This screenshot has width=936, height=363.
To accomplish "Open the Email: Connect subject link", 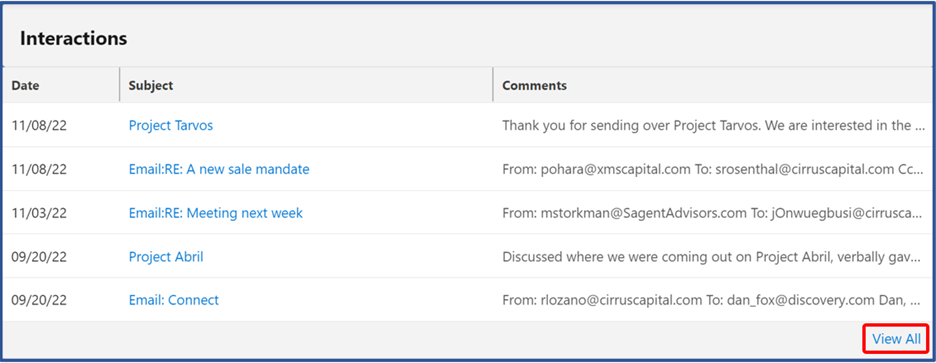I will point(174,300).
